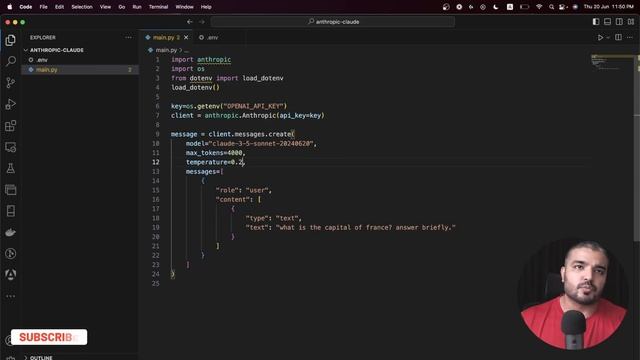Toggle the primary side bar layout

(x=596, y=22)
